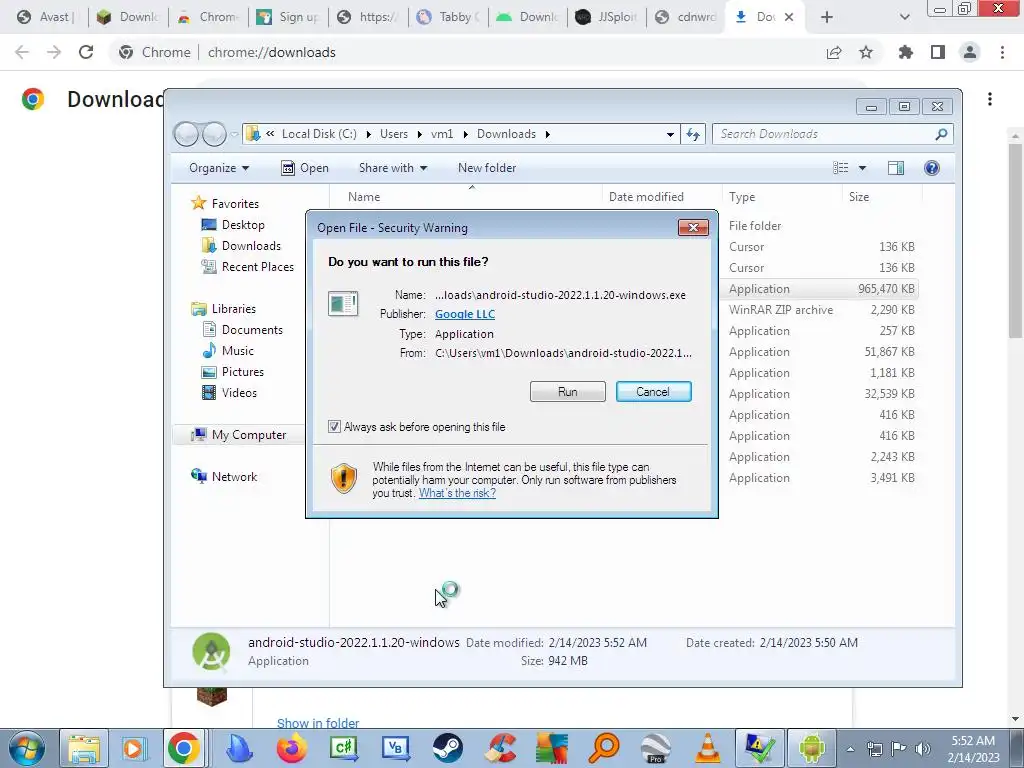Open a new Chrome tab

point(827,17)
